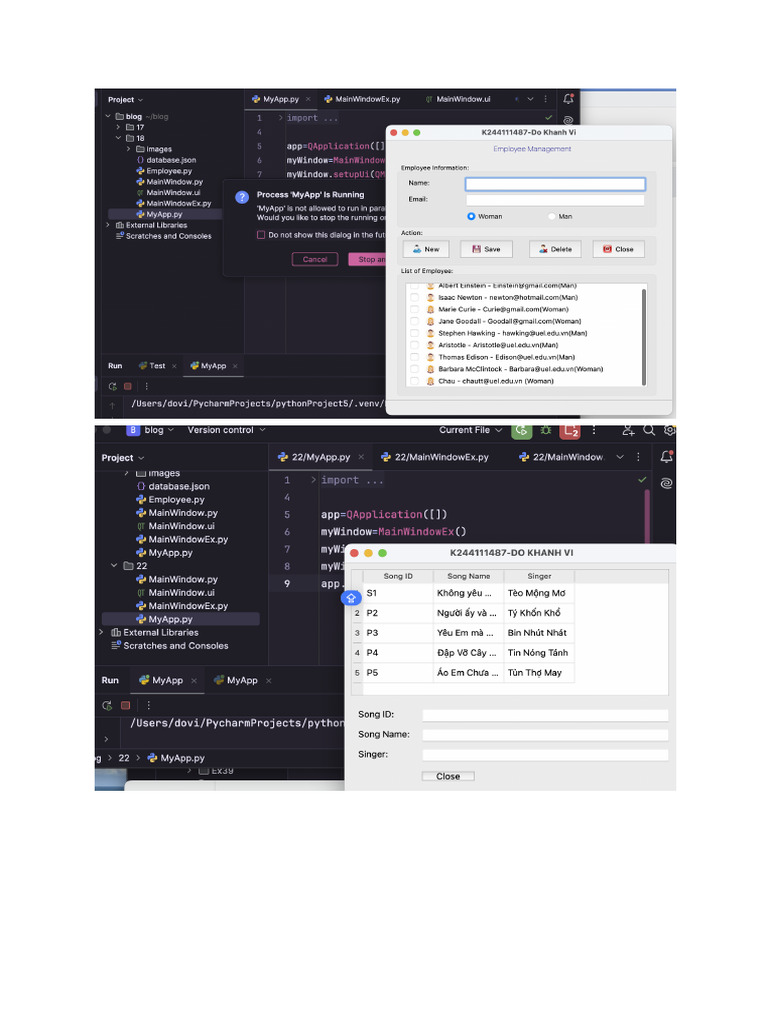Click the Debug bug icon in the lower toolbar
Screen dimensions: 768x1024
546,430
